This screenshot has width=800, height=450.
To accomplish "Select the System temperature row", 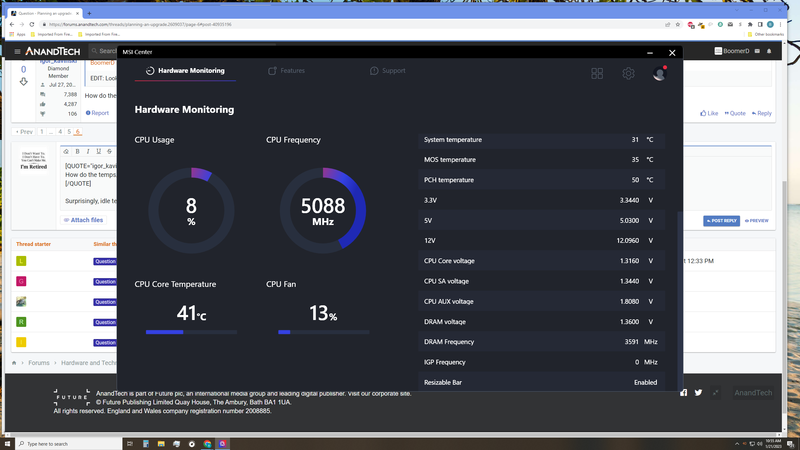I will (x=541, y=139).
